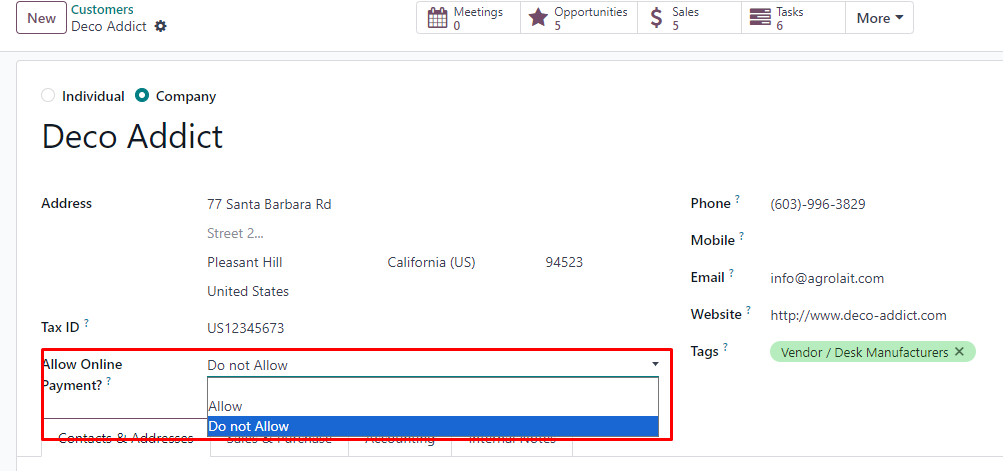Edit the Deco Addict company name
The height and width of the screenshot is (471, 1003).
[x=132, y=136]
